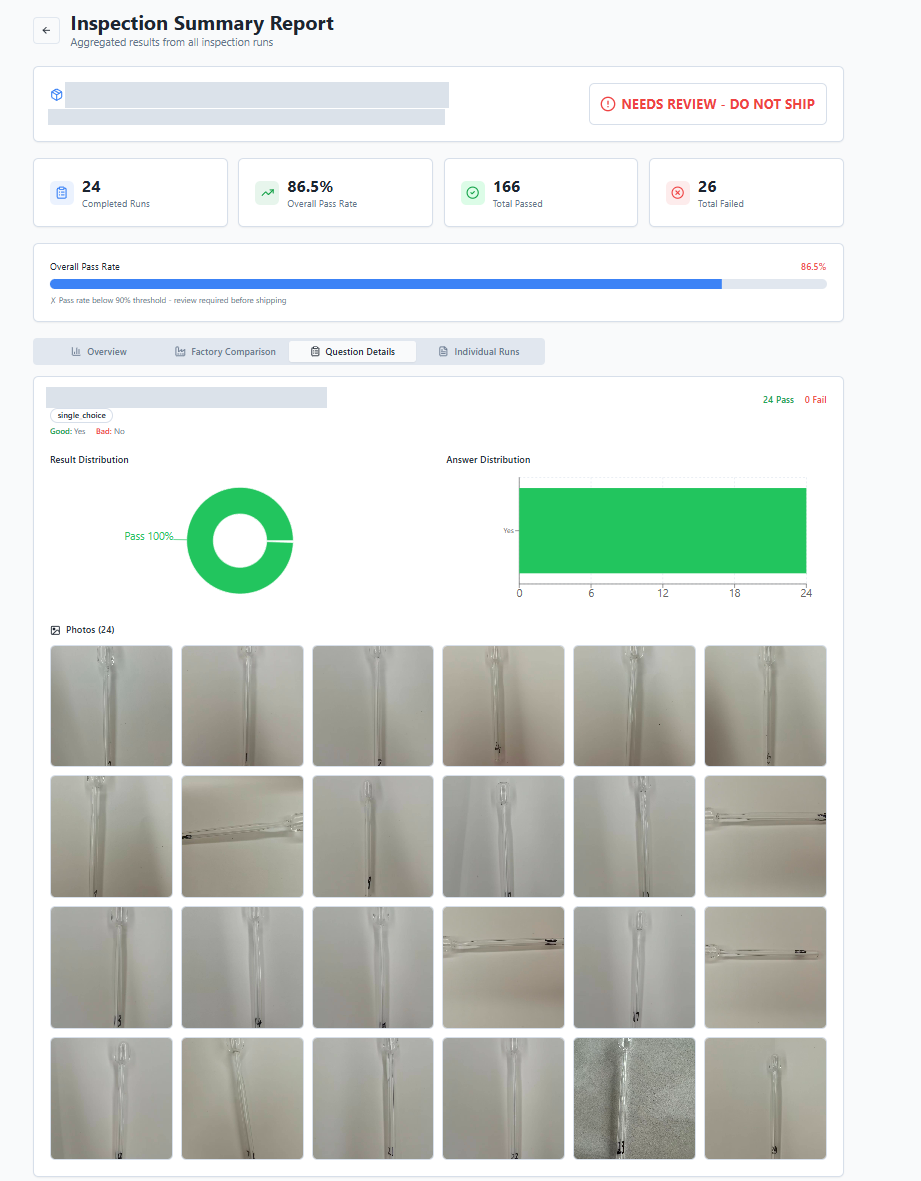
Task: Click the product cube icon
Action: click(x=56, y=95)
